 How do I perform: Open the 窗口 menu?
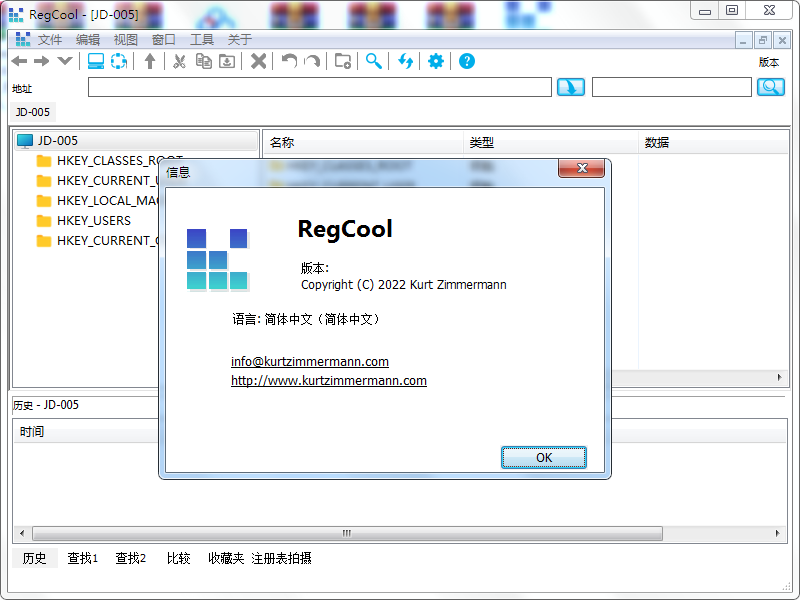164,40
